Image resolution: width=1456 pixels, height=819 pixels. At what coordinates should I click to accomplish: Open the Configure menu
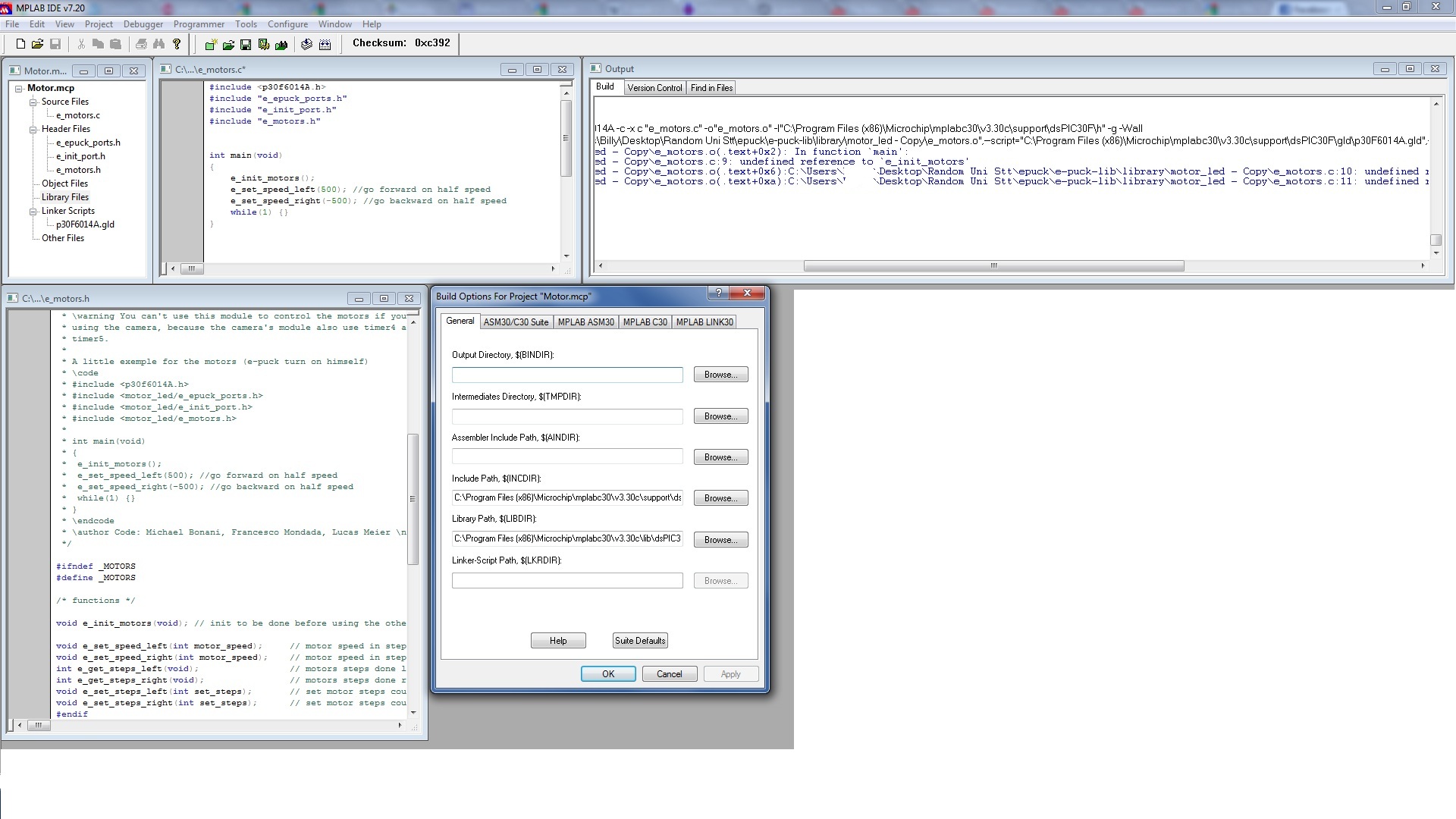(x=287, y=24)
